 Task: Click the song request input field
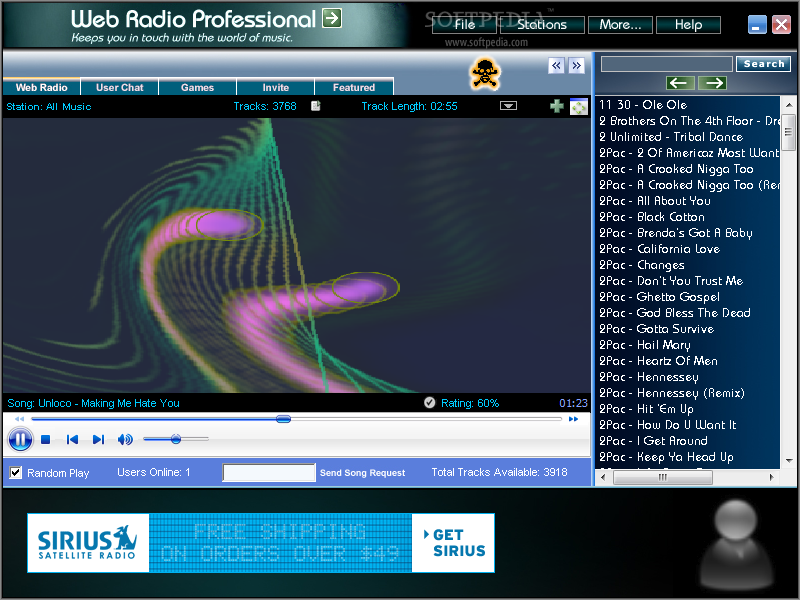[269, 472]
